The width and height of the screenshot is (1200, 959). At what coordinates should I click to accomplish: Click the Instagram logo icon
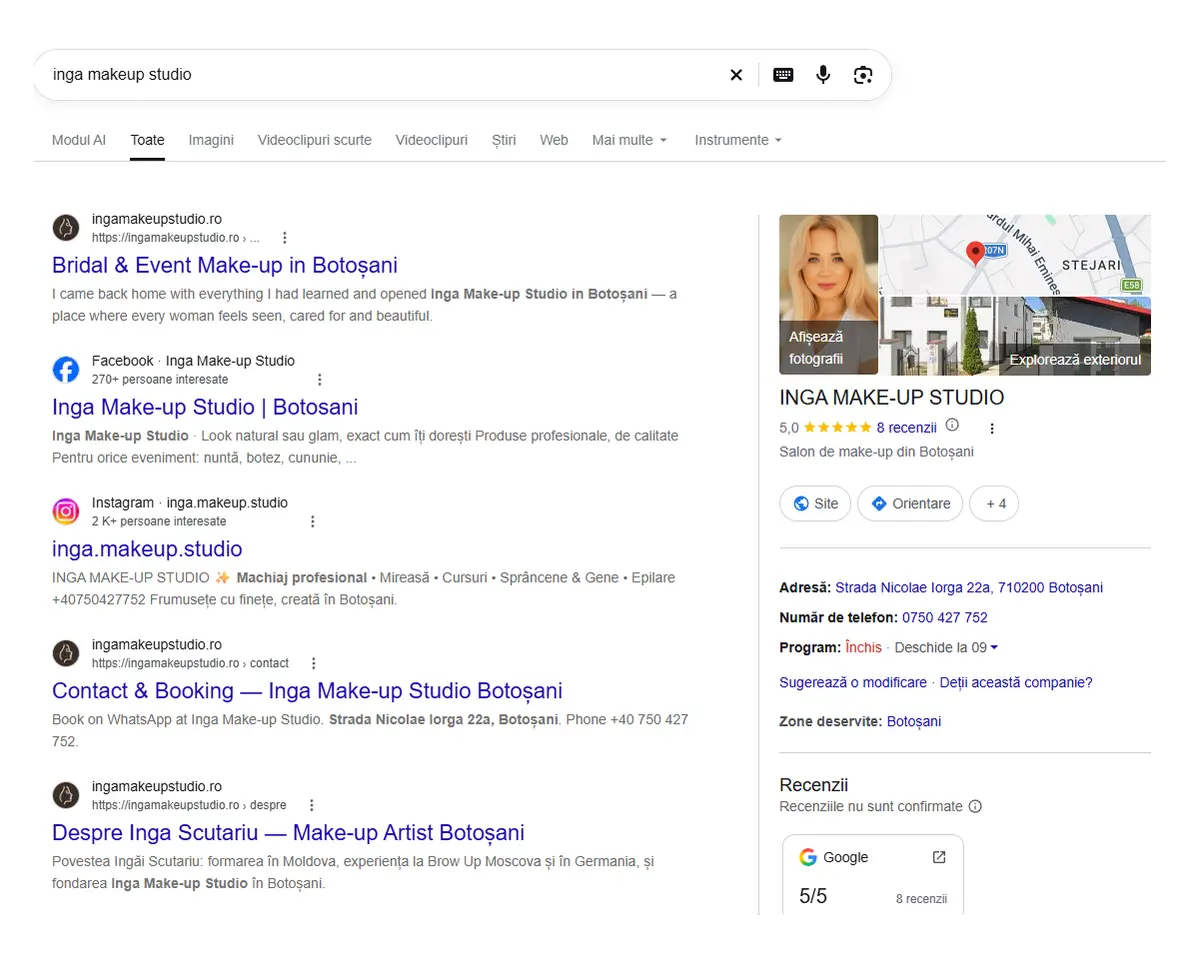(x=66, y=512)
